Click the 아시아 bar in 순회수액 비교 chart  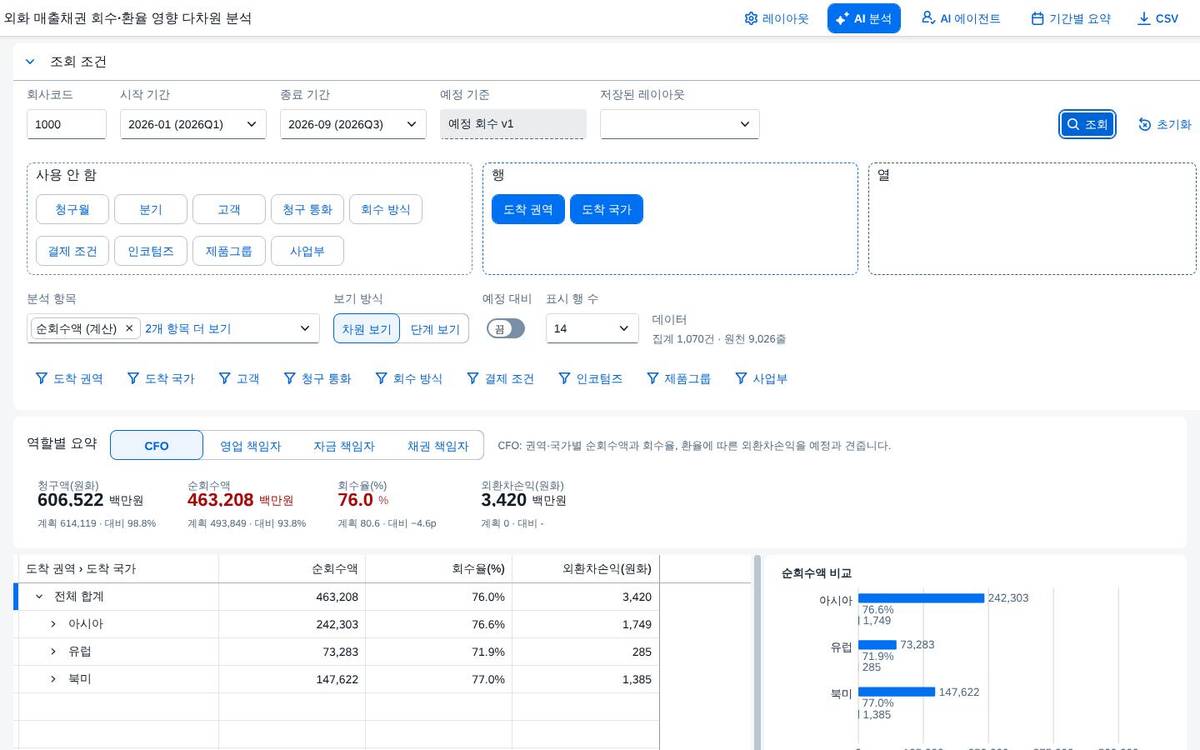point(921,598)
